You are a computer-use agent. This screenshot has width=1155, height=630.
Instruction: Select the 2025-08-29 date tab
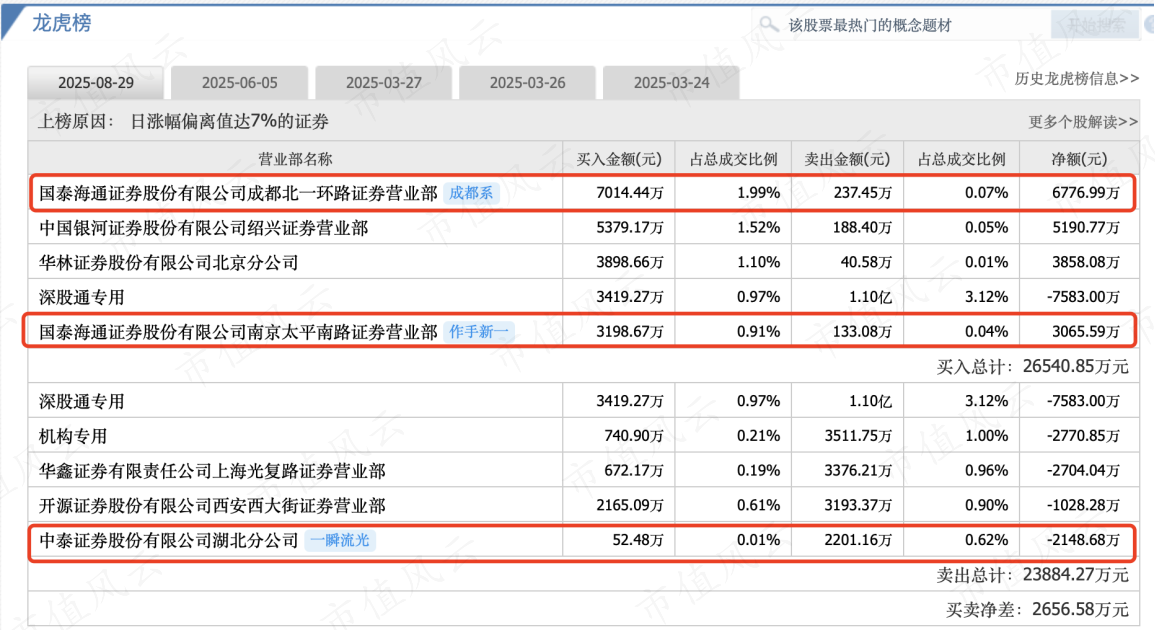click(x=96, y=83)
